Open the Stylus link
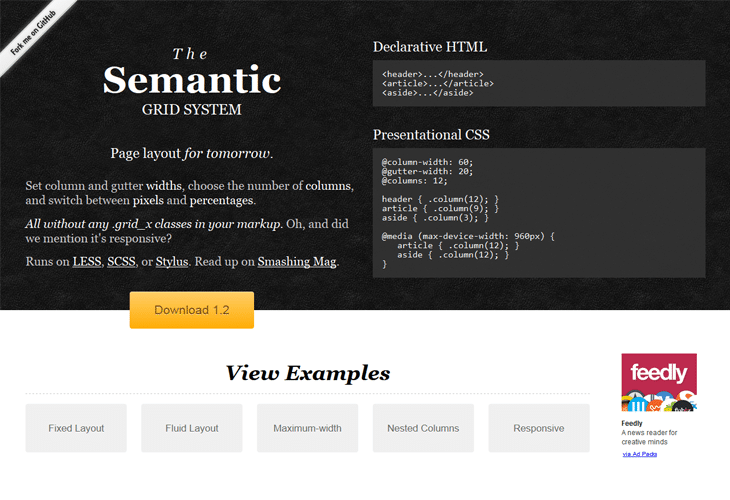 tap(172, 262)
